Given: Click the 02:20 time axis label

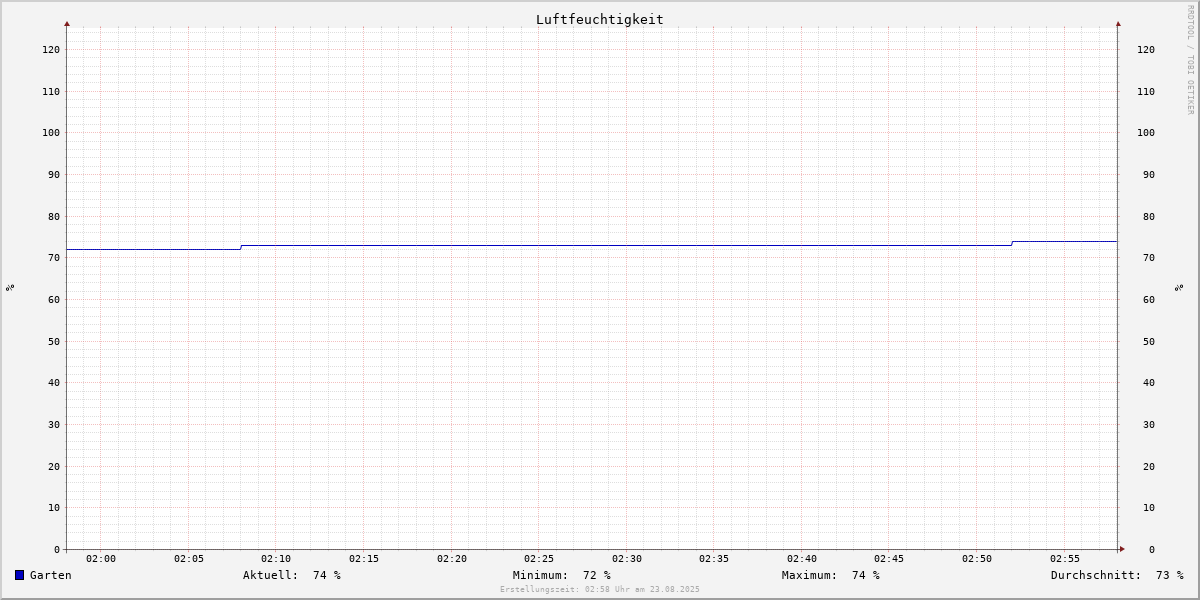Looking at the screenshot, I should point(452,559).
